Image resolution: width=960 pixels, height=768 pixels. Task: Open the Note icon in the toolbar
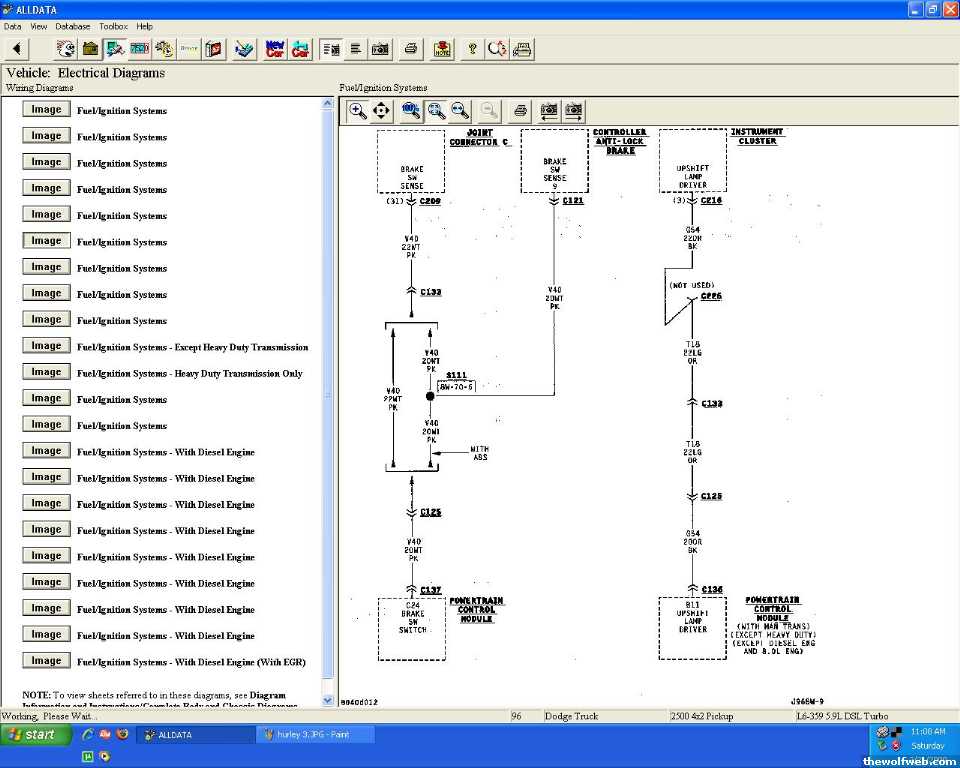[x=442, y=48]
